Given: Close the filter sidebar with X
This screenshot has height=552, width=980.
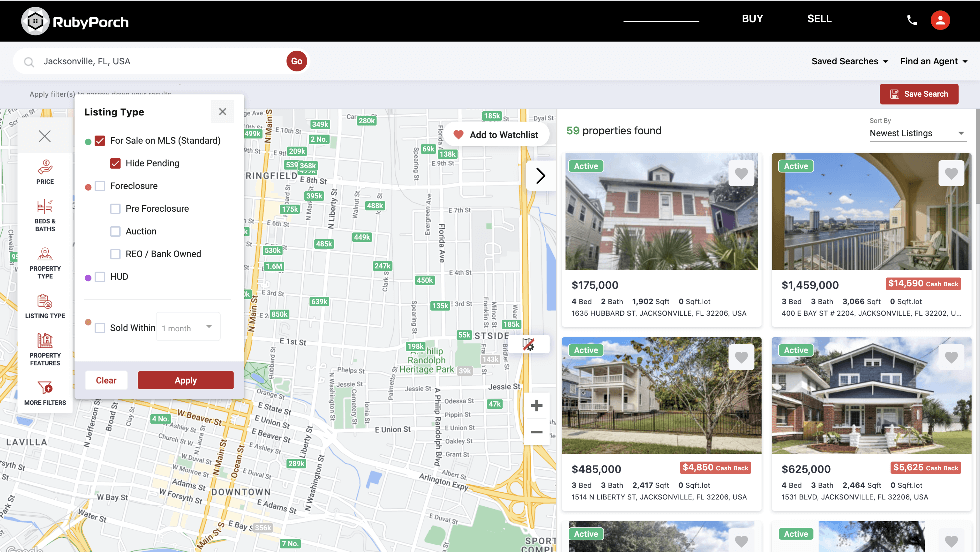Looking at the screenshot, I should 44,136.
